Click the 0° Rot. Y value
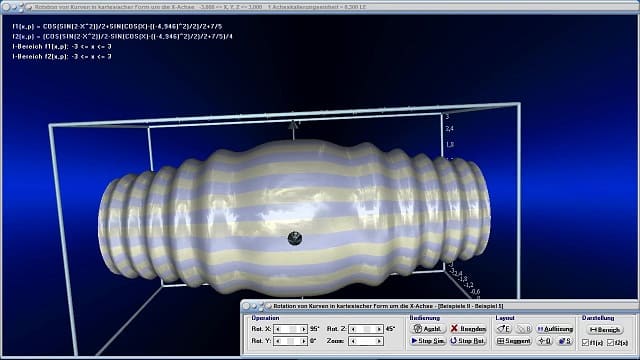 click(x=312, y=341)
